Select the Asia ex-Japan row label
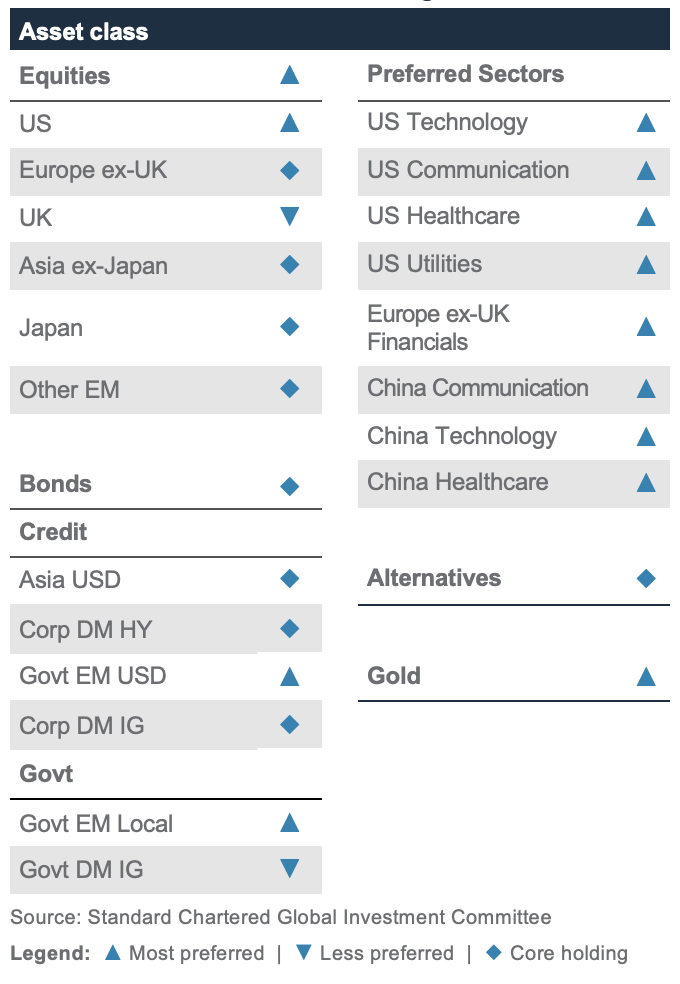 point(93,266)
